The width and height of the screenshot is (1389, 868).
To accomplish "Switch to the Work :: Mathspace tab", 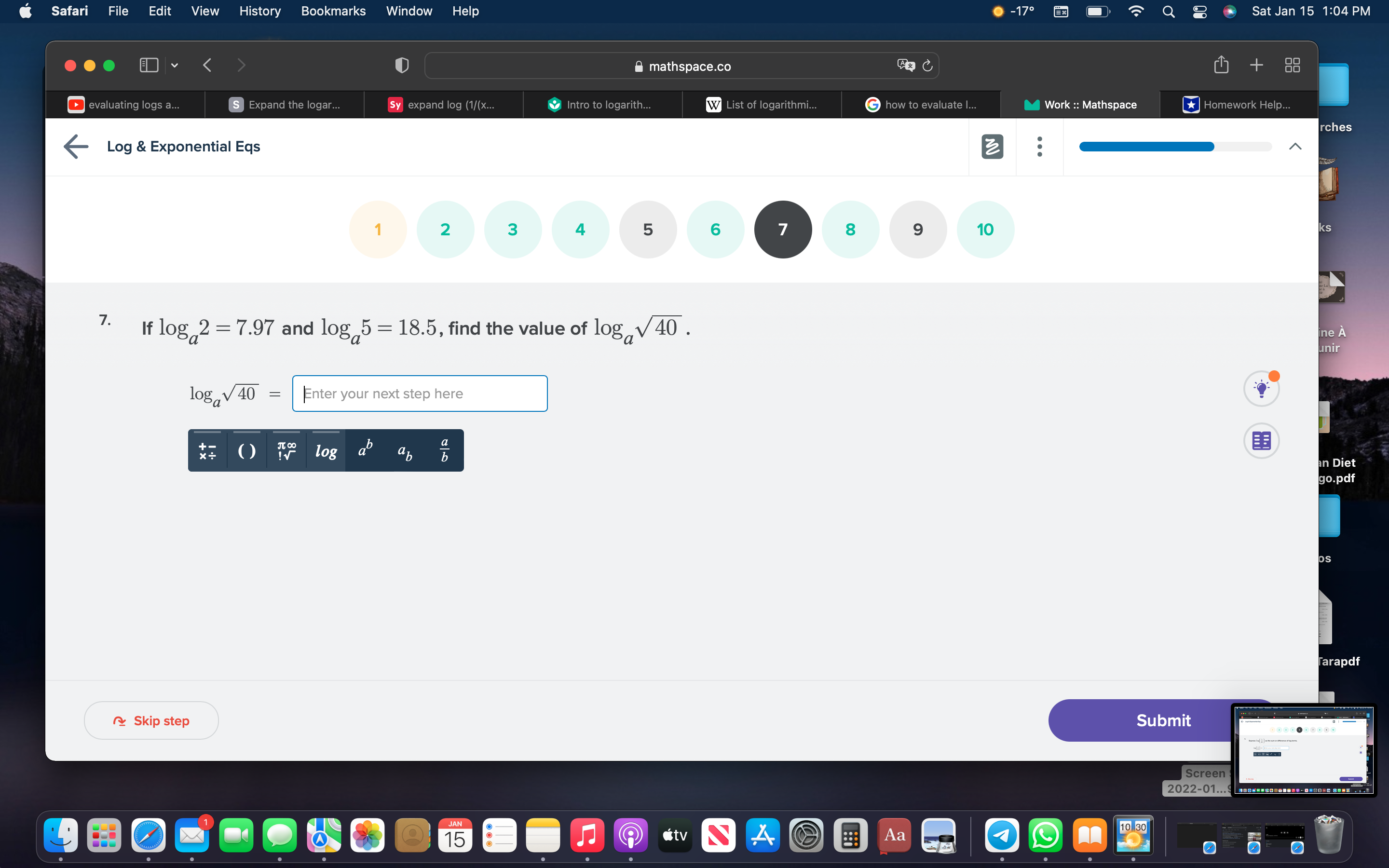I will (x=1081, y=105).
